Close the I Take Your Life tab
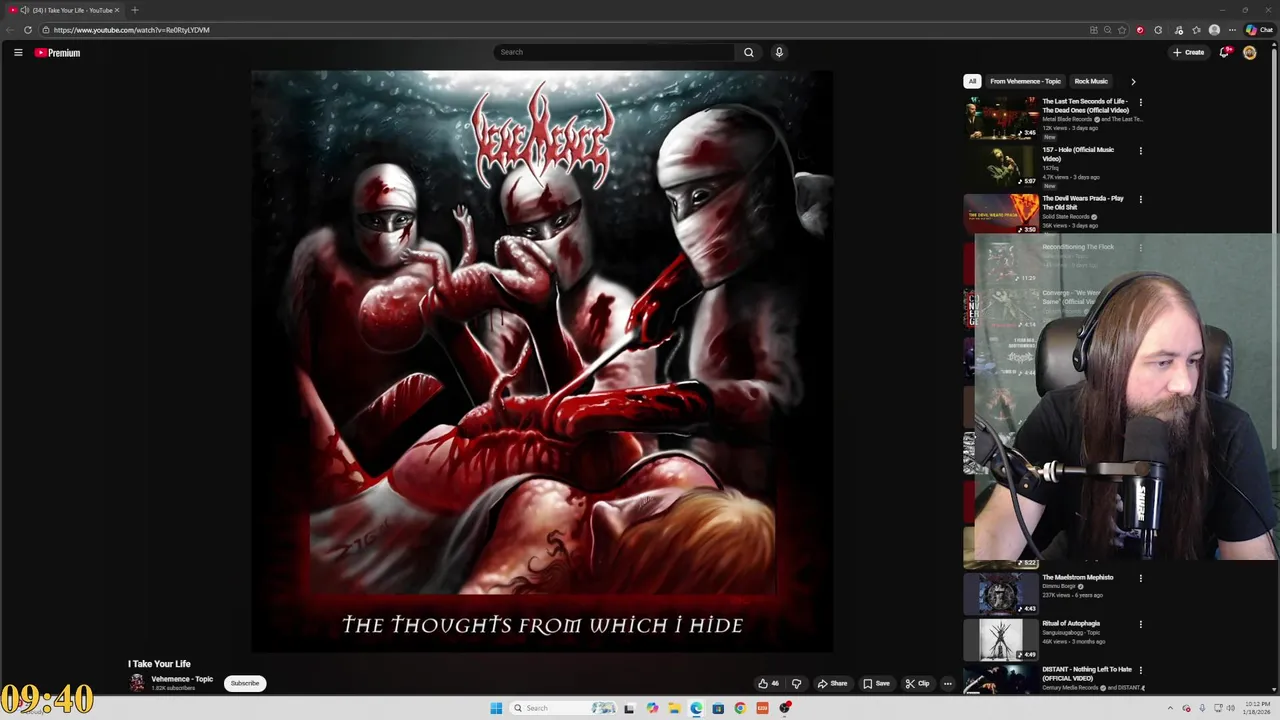Screen dimensions: 1280x720 [x=116, y=10]
